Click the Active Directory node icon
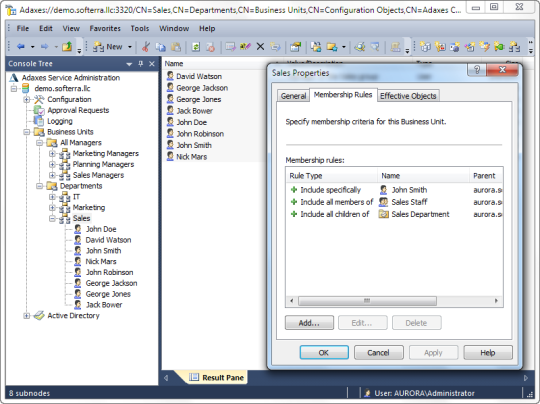 (x=39, y=315)
